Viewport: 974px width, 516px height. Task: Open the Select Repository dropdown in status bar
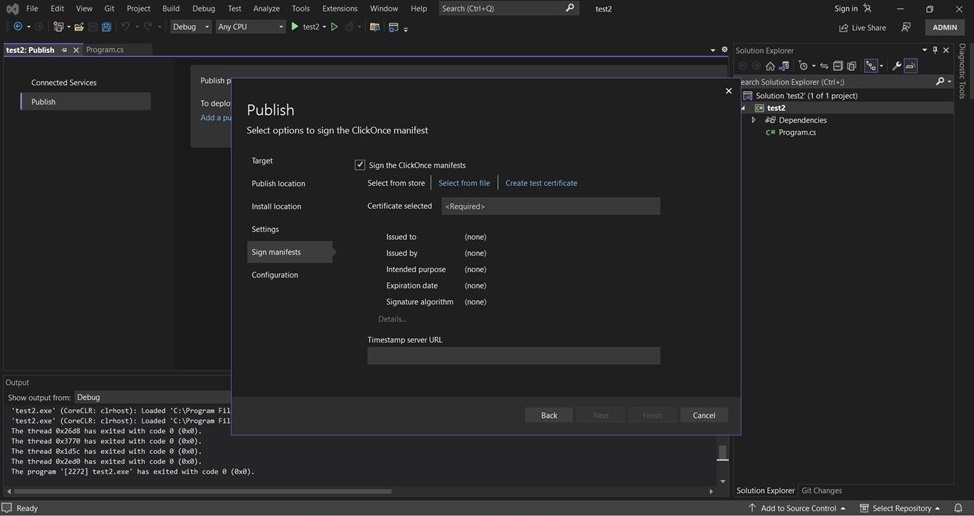tap(899, 508)
